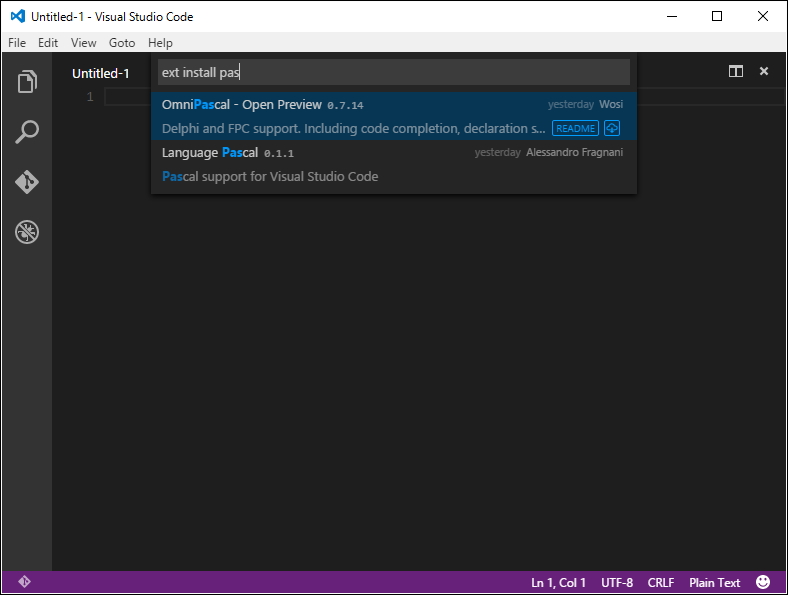Select OmniPascal - Open Preview extension

(394, 116)
